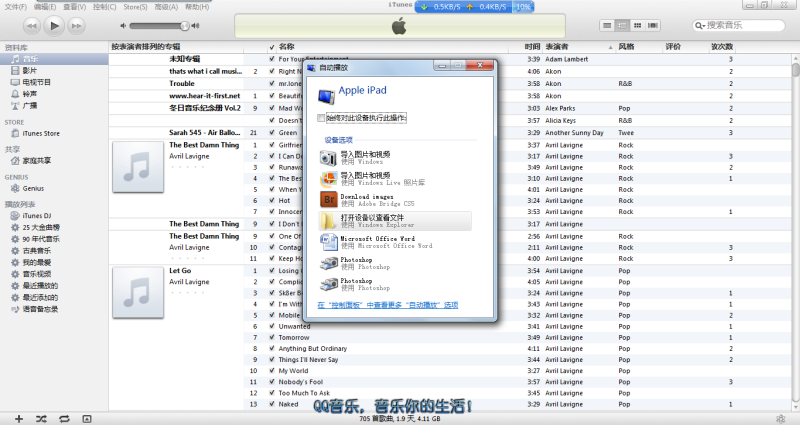Sort by 表演者 column header

click(579, 46)
